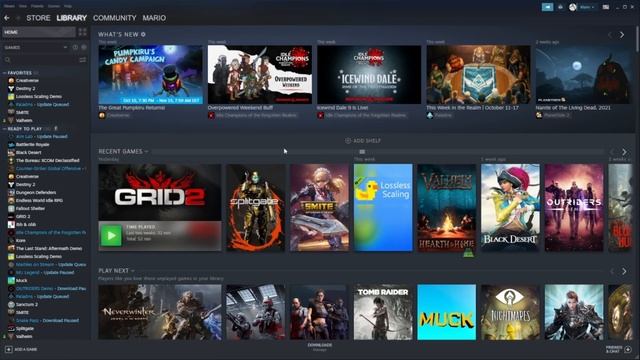Show next What's New items arrow
The height and width of the screenshot is (360, 640).
tap(622, 35)
